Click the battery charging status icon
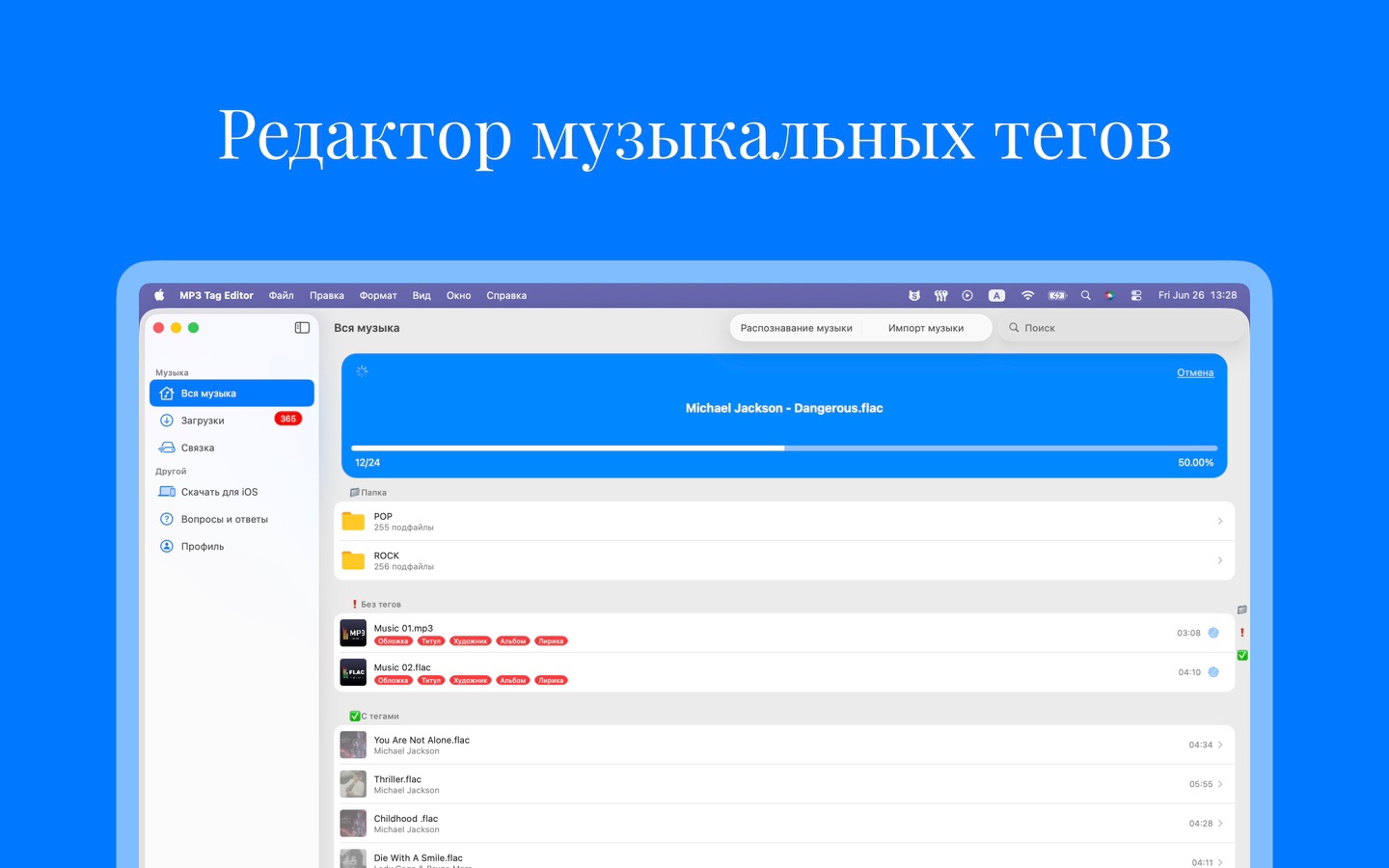Image resolution: width=1389 pixels, height=868 pixels. [x=1057, y=296]
